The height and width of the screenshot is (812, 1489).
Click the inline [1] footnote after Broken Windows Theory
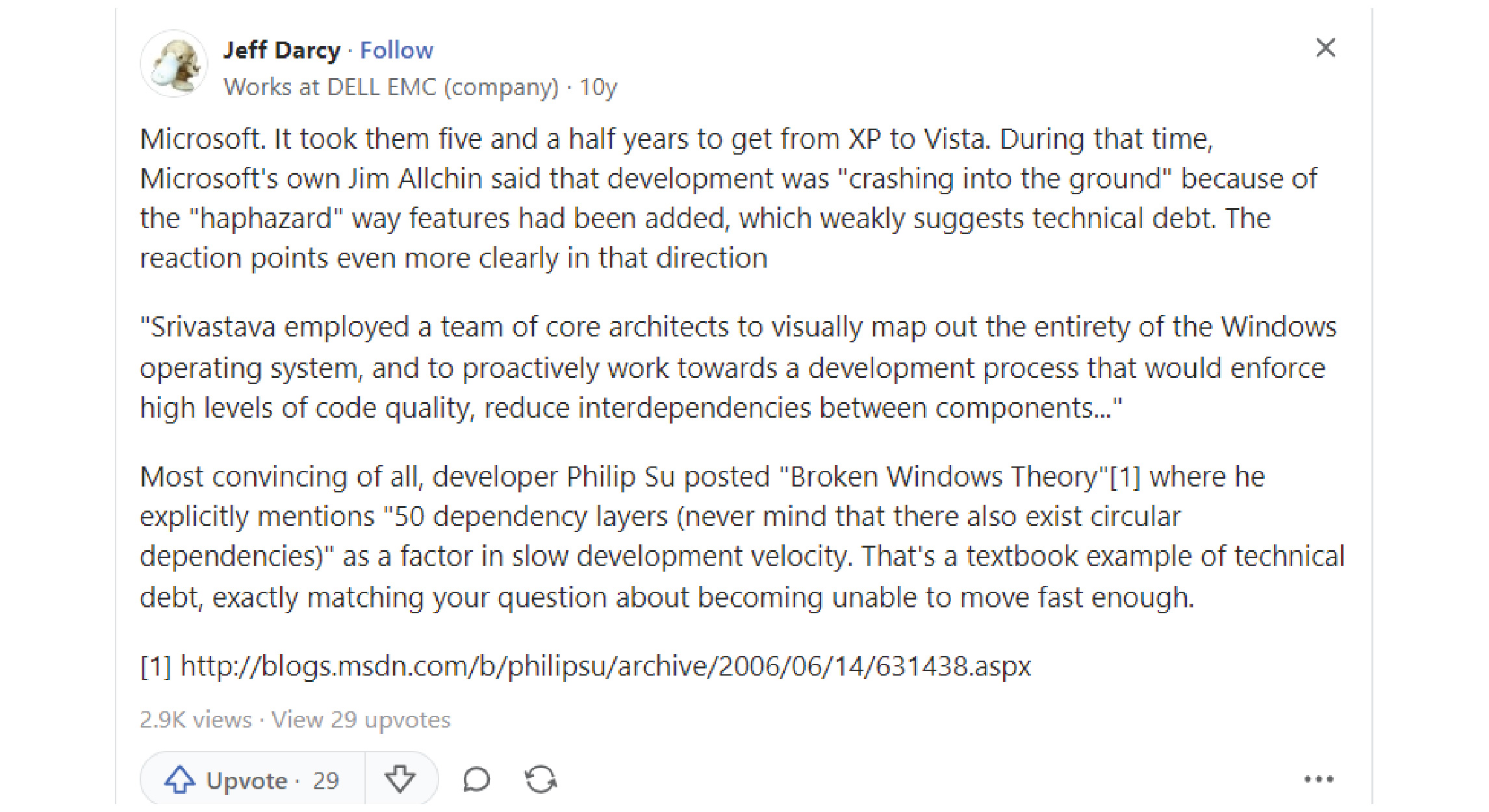coord(1125,477)
